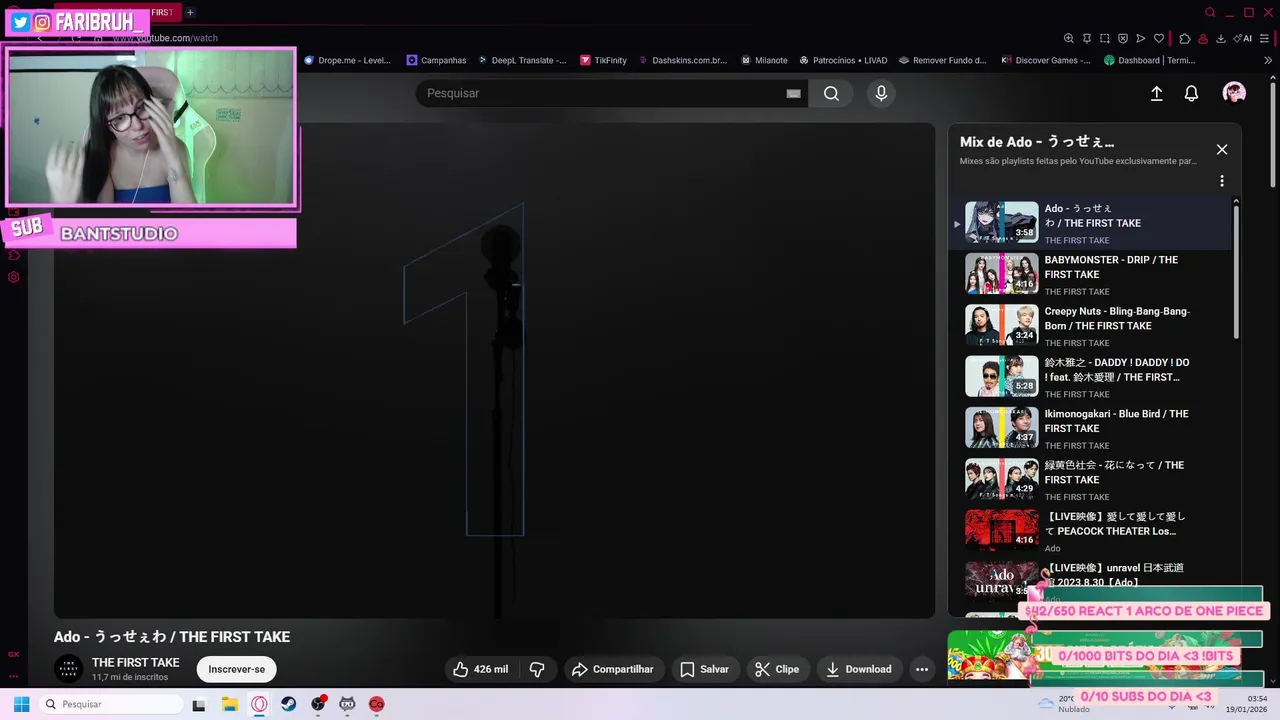
Task: Open the Opera GX taskbar icon
Action: point(259,704)
